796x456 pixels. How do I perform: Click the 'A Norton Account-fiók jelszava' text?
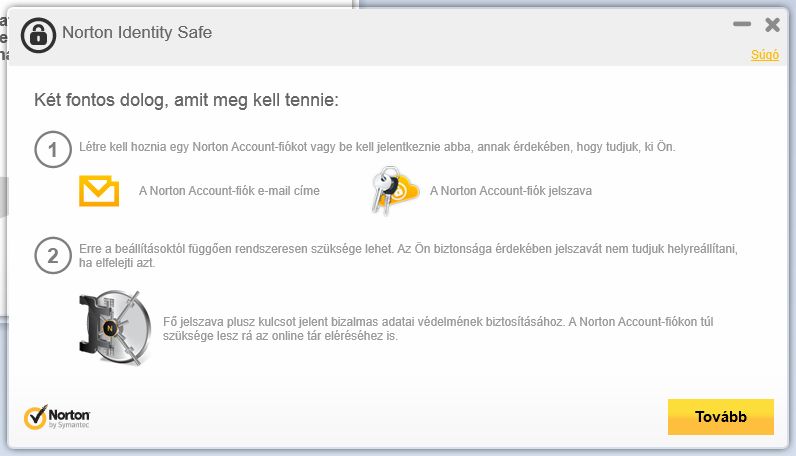(x=511, y=191)
